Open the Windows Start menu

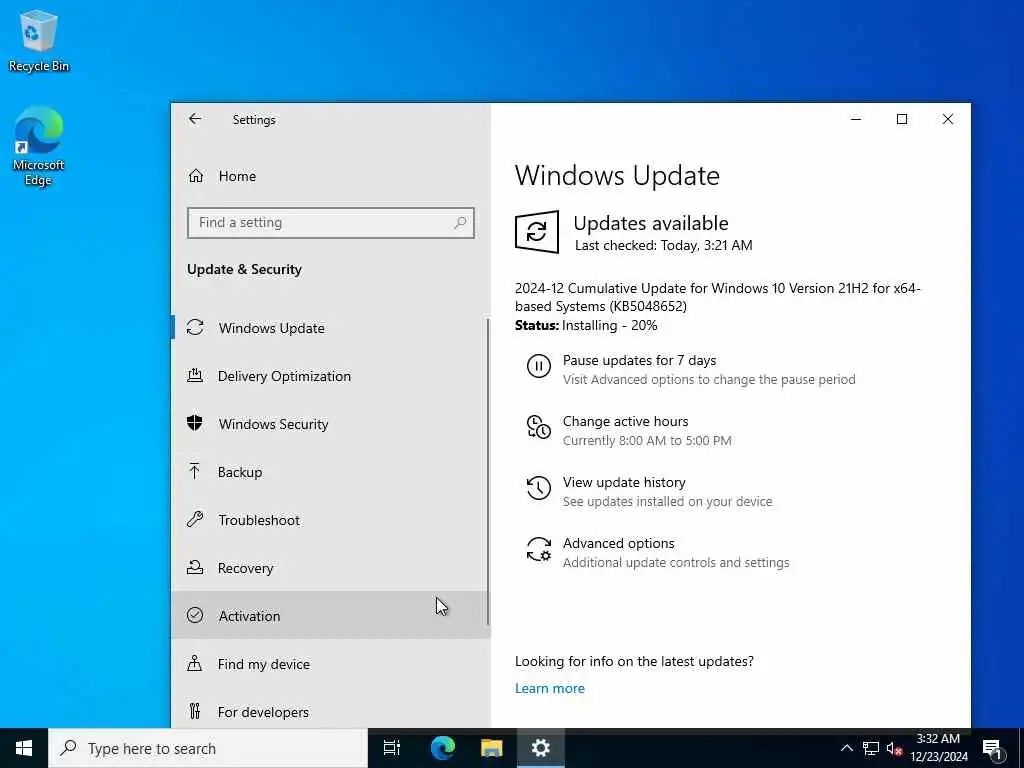[x=24, y=748]
